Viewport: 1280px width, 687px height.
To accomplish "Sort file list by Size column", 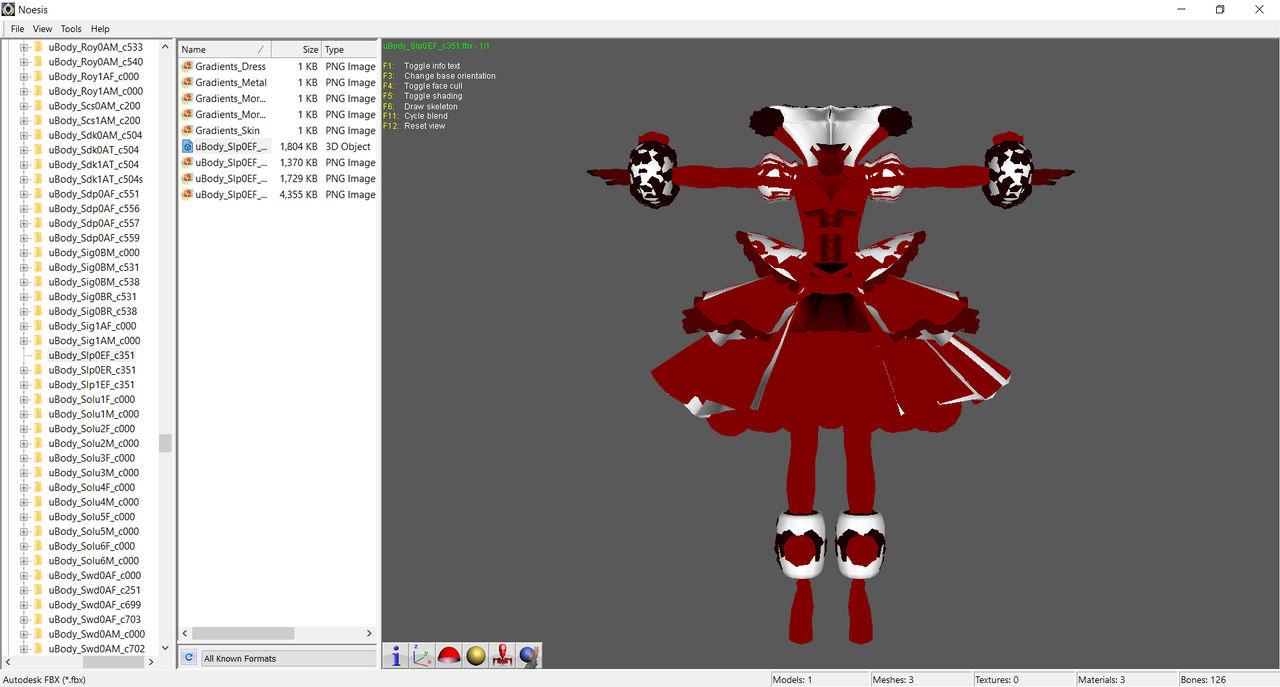I will (x=296, y=49).
